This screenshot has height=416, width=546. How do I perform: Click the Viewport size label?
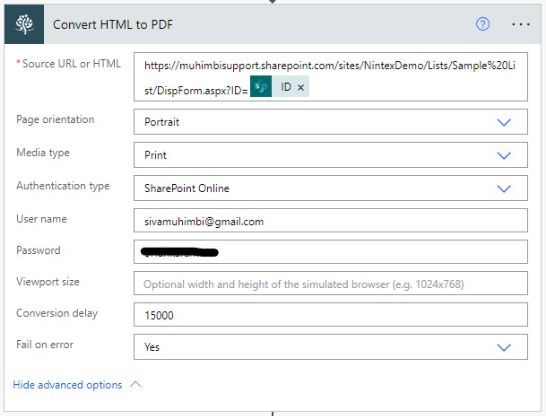click(48, 281)
